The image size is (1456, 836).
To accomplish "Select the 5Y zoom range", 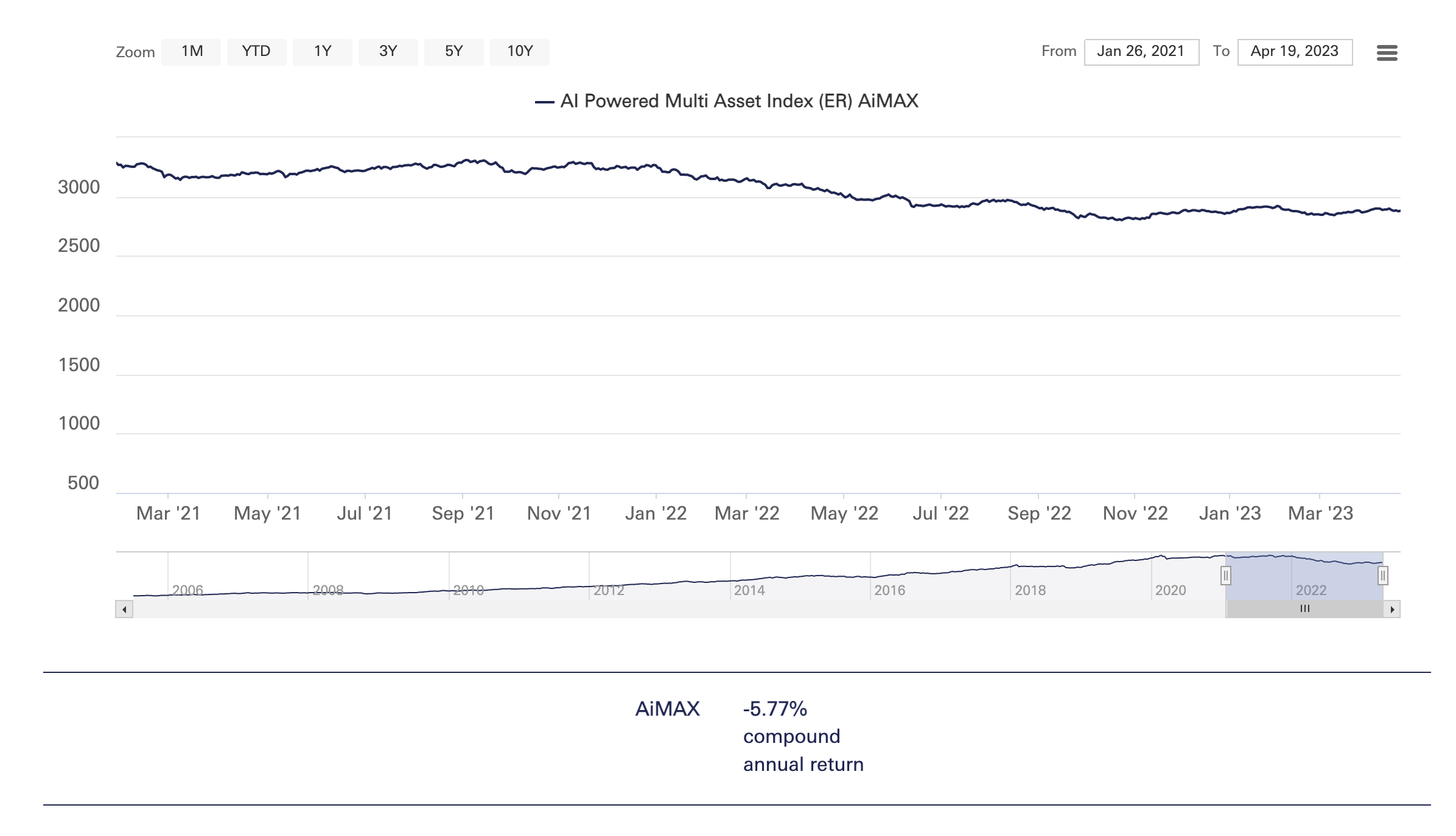I will [454, 52].
